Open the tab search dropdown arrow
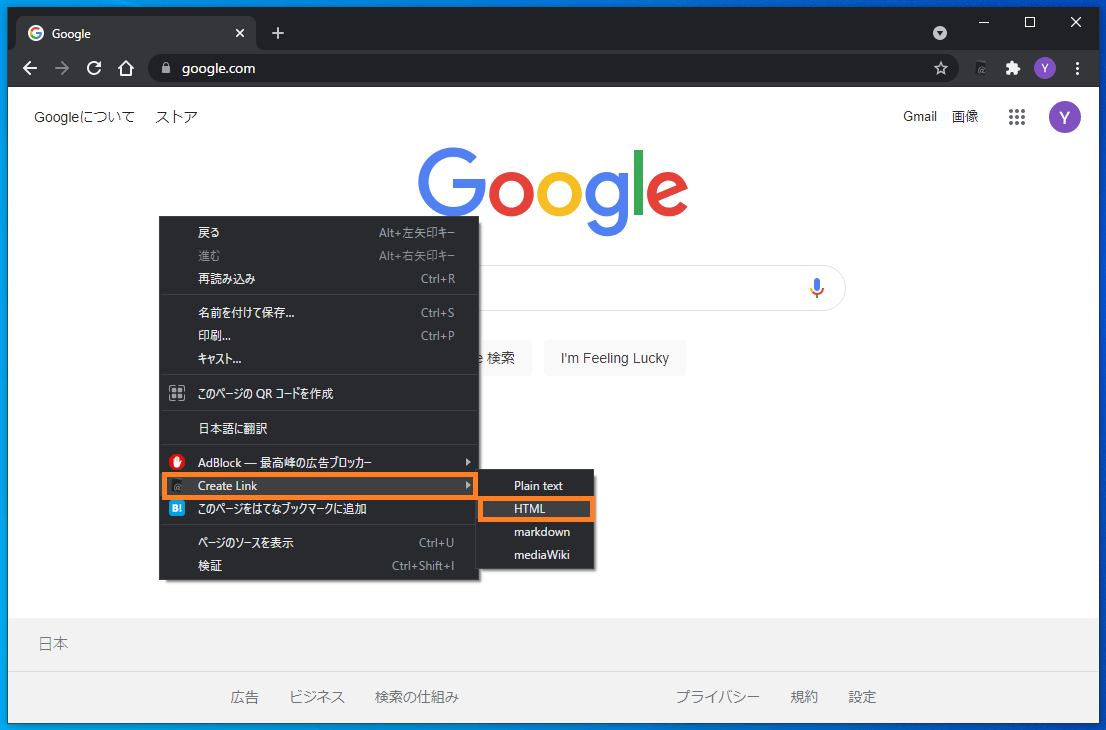The width and height of the screenshot is (1106, 730). click(940, 33)
